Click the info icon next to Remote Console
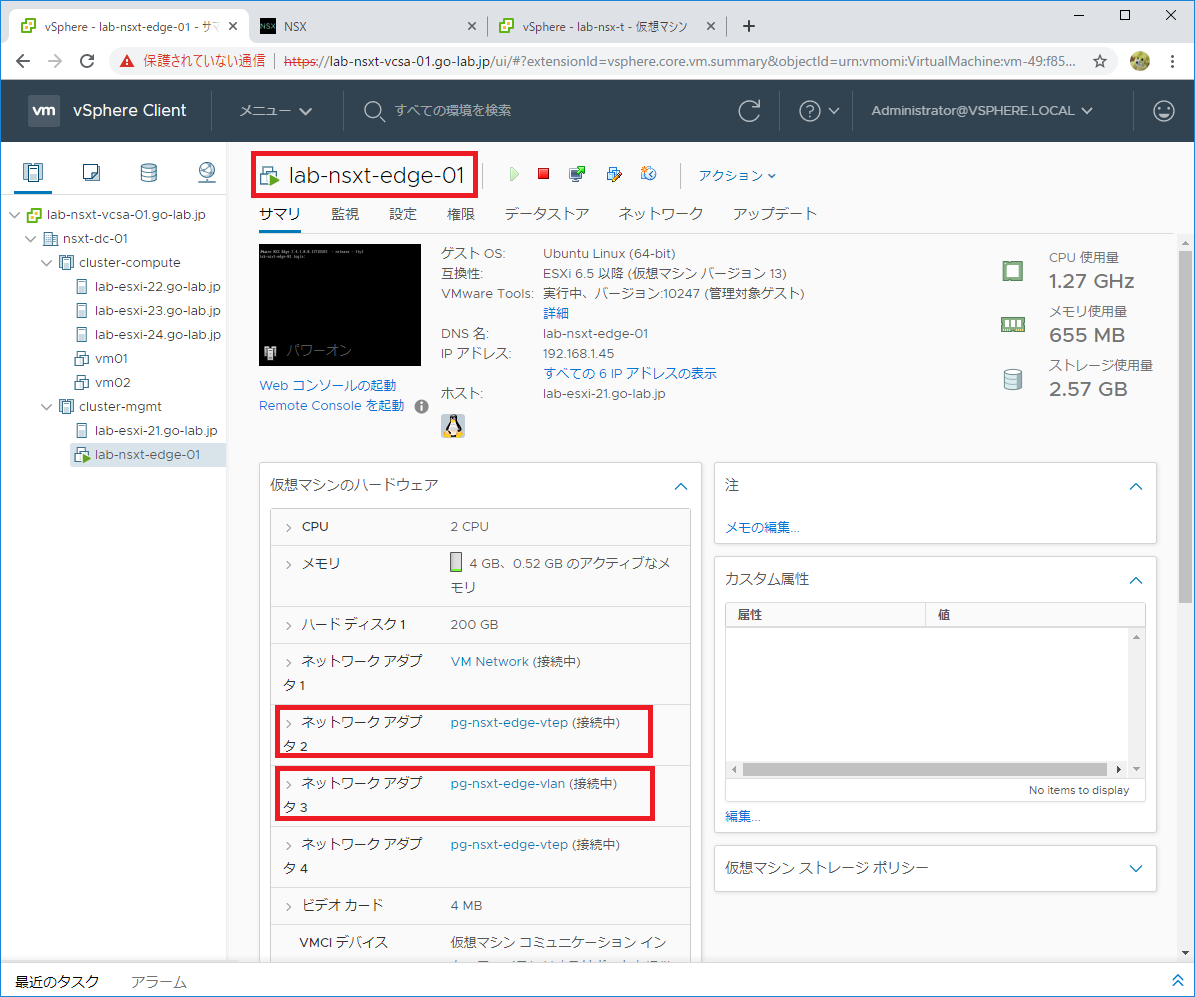Screen dimensions: 1195x997 (x=421, y=406)
